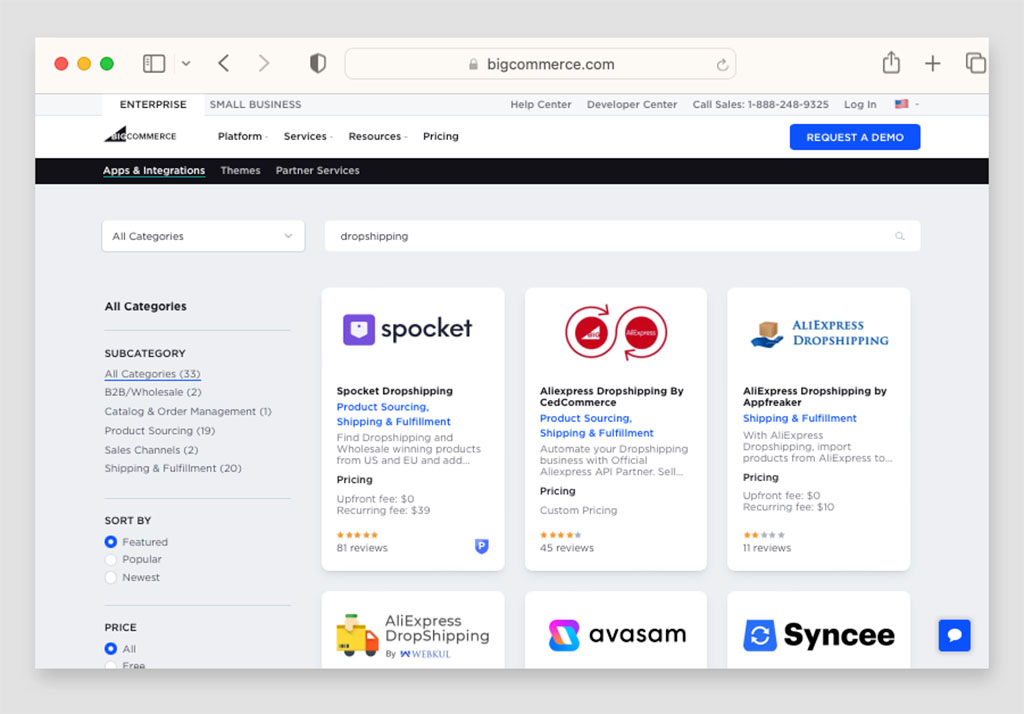Click the Spocket logo thumbnail

pyautogui.click(x=408, y=329)
